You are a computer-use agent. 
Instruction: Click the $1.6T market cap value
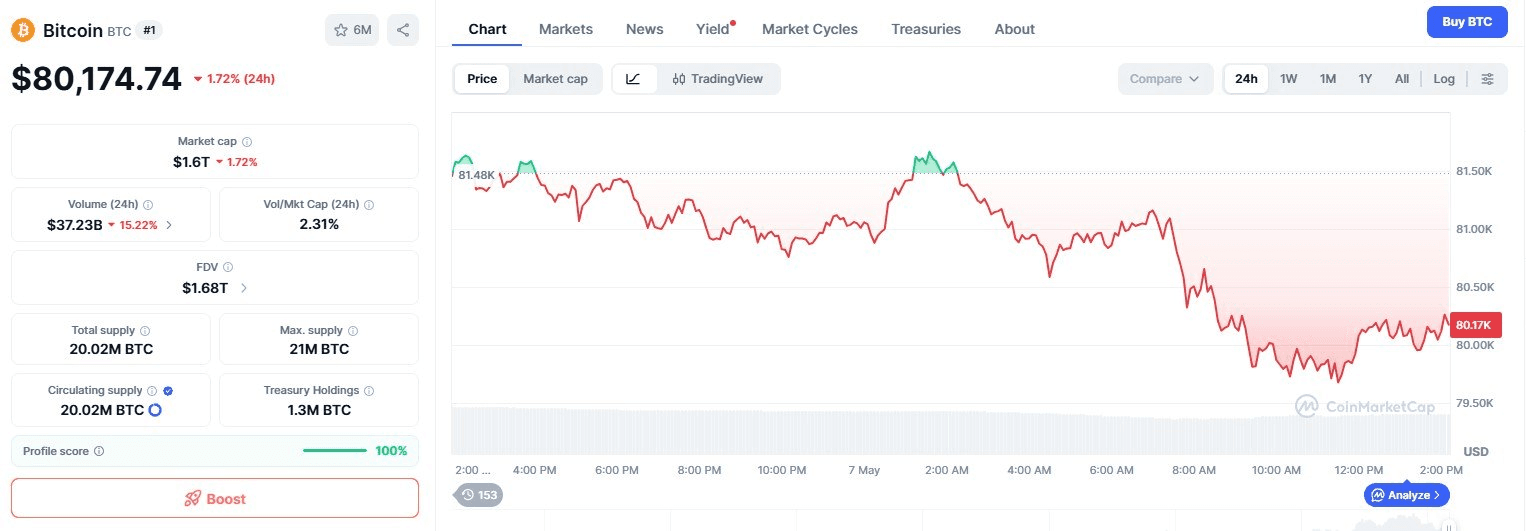coord(191,161)
